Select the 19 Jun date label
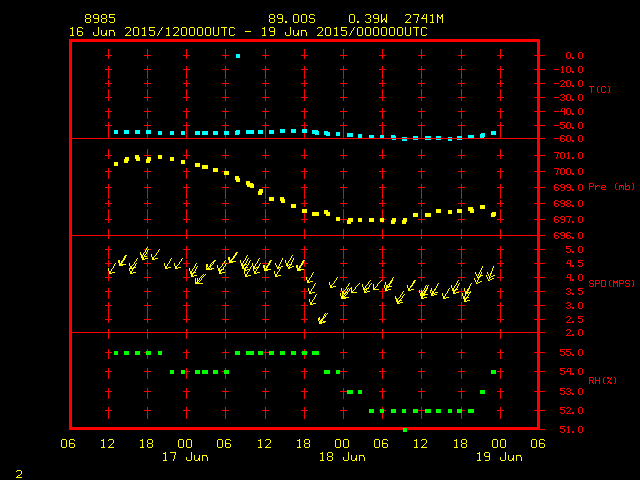 497,457
